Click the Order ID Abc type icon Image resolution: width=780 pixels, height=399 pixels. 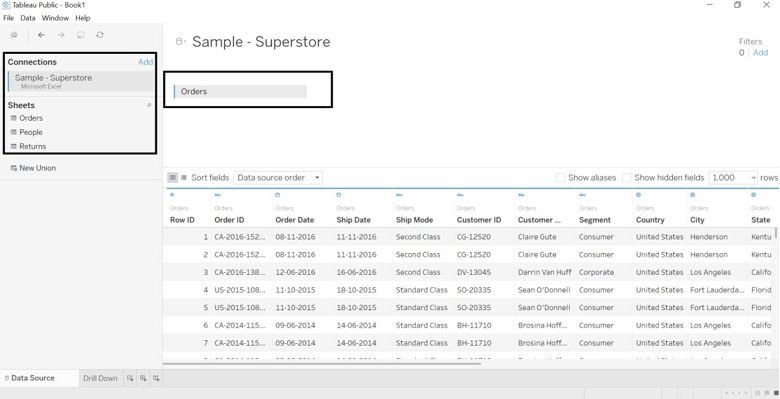pos(217,195)
